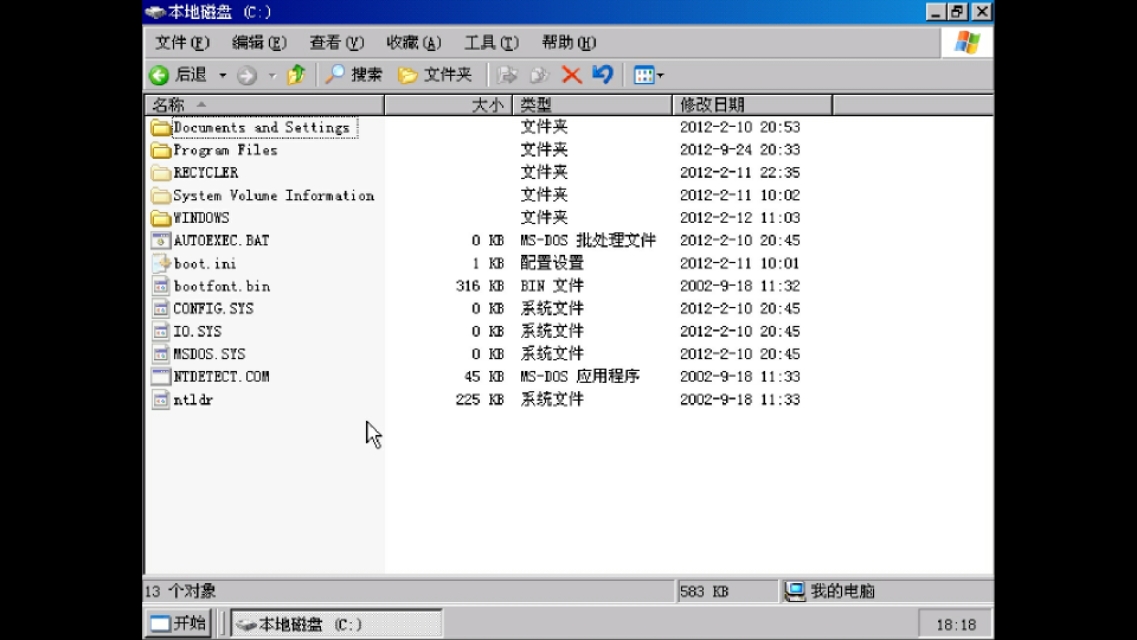Click the Move To toolbar icon
This screenshot has width=1137, height=640.
pos(508,74)
